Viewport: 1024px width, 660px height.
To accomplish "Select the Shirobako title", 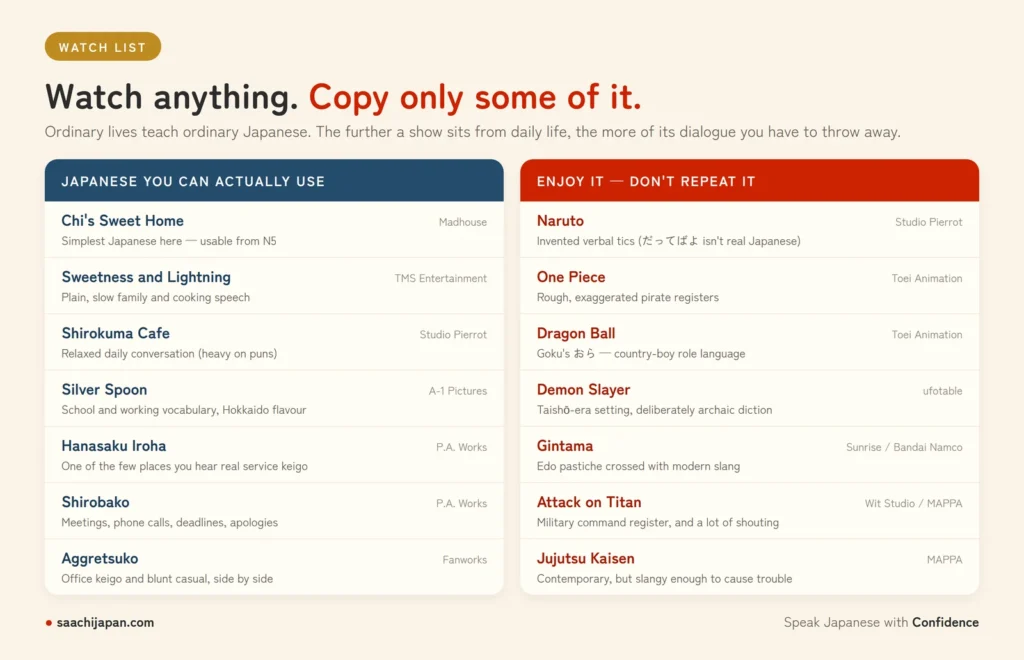I will tap(95, 502).
